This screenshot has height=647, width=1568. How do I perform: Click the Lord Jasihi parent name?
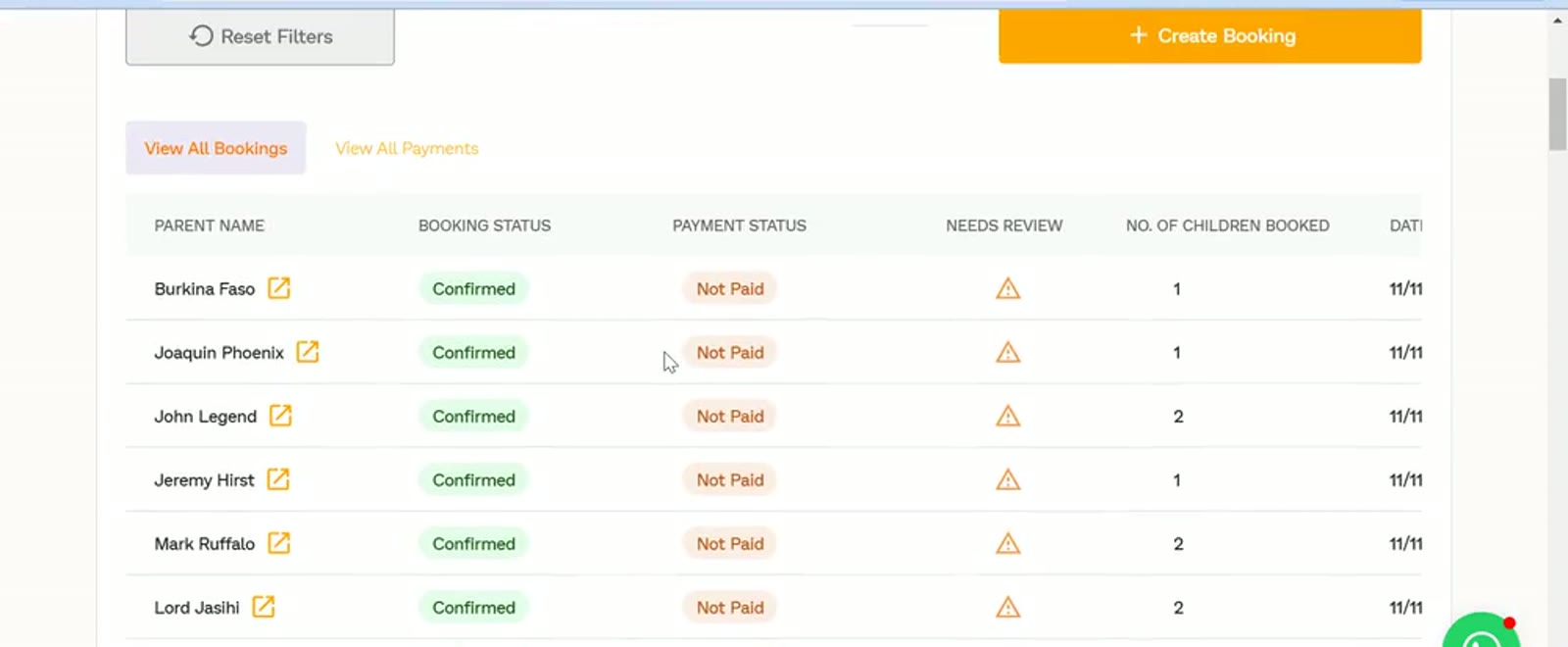[x=197, y=608]
